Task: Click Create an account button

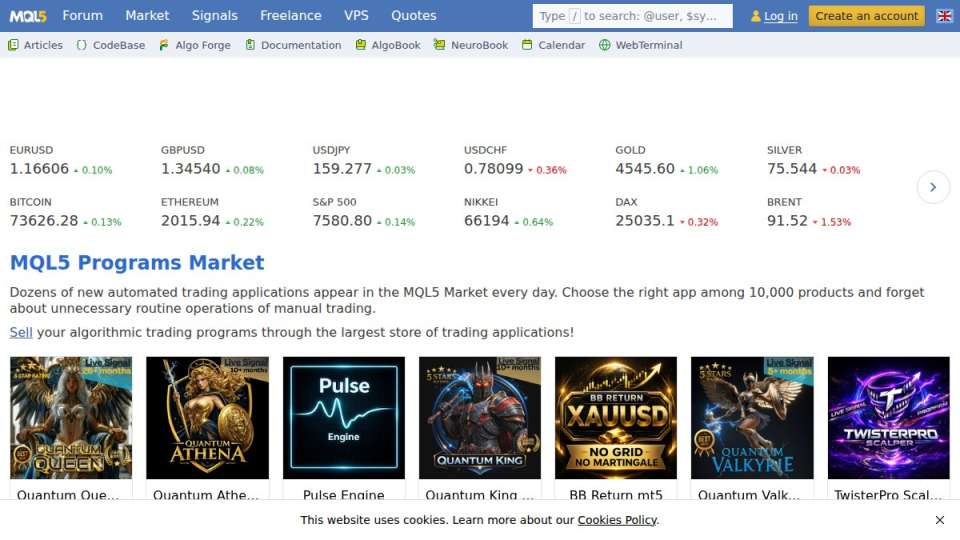Action: point(866,16)
